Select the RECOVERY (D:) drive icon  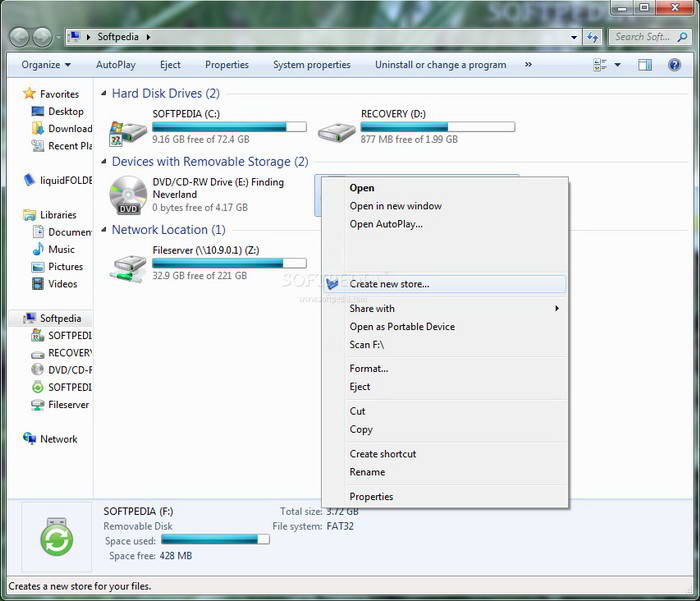(x=337, y=133)
